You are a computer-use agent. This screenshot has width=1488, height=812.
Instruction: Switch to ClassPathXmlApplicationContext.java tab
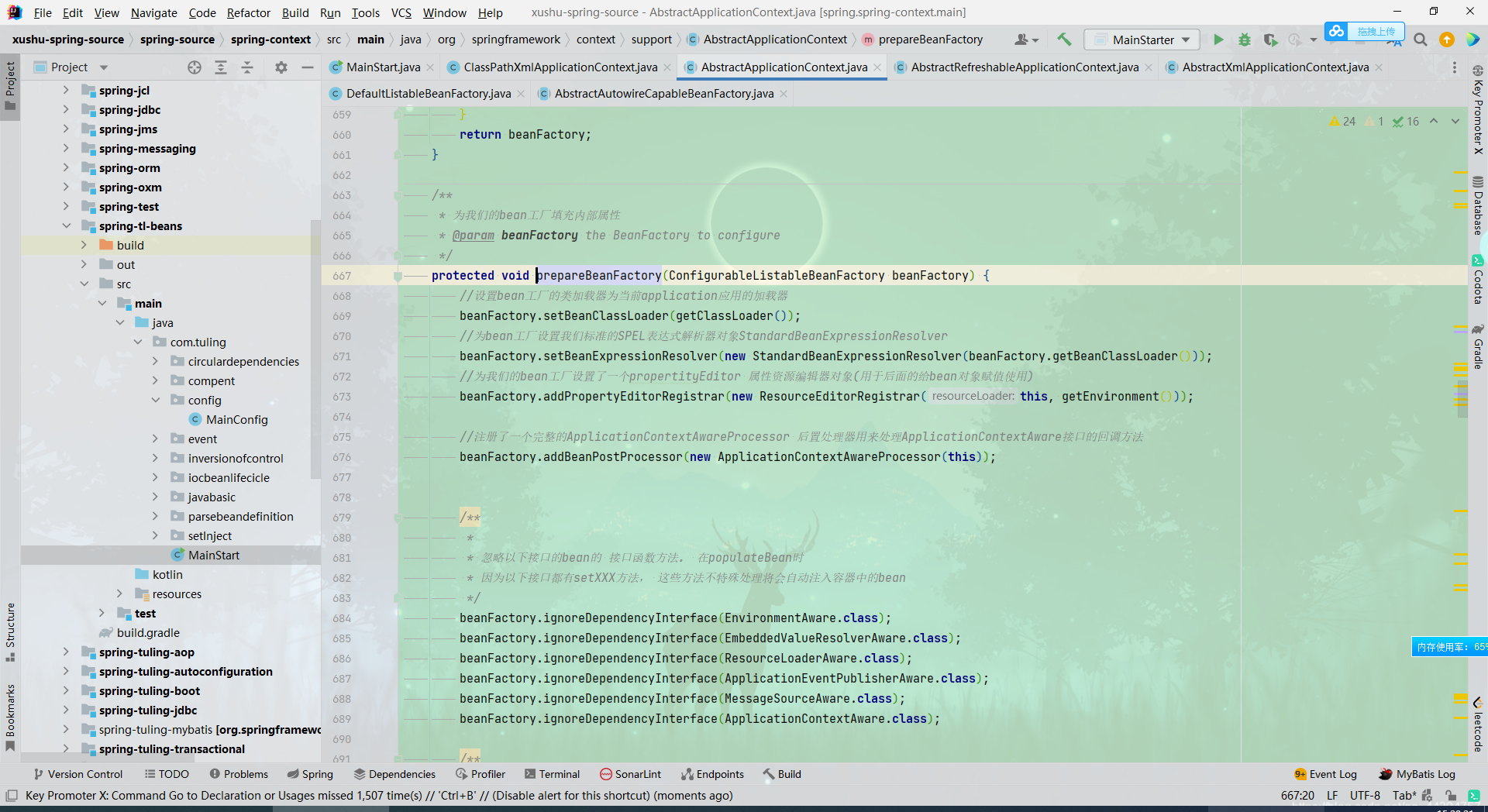pyautogui.click(x=560, y=67)
